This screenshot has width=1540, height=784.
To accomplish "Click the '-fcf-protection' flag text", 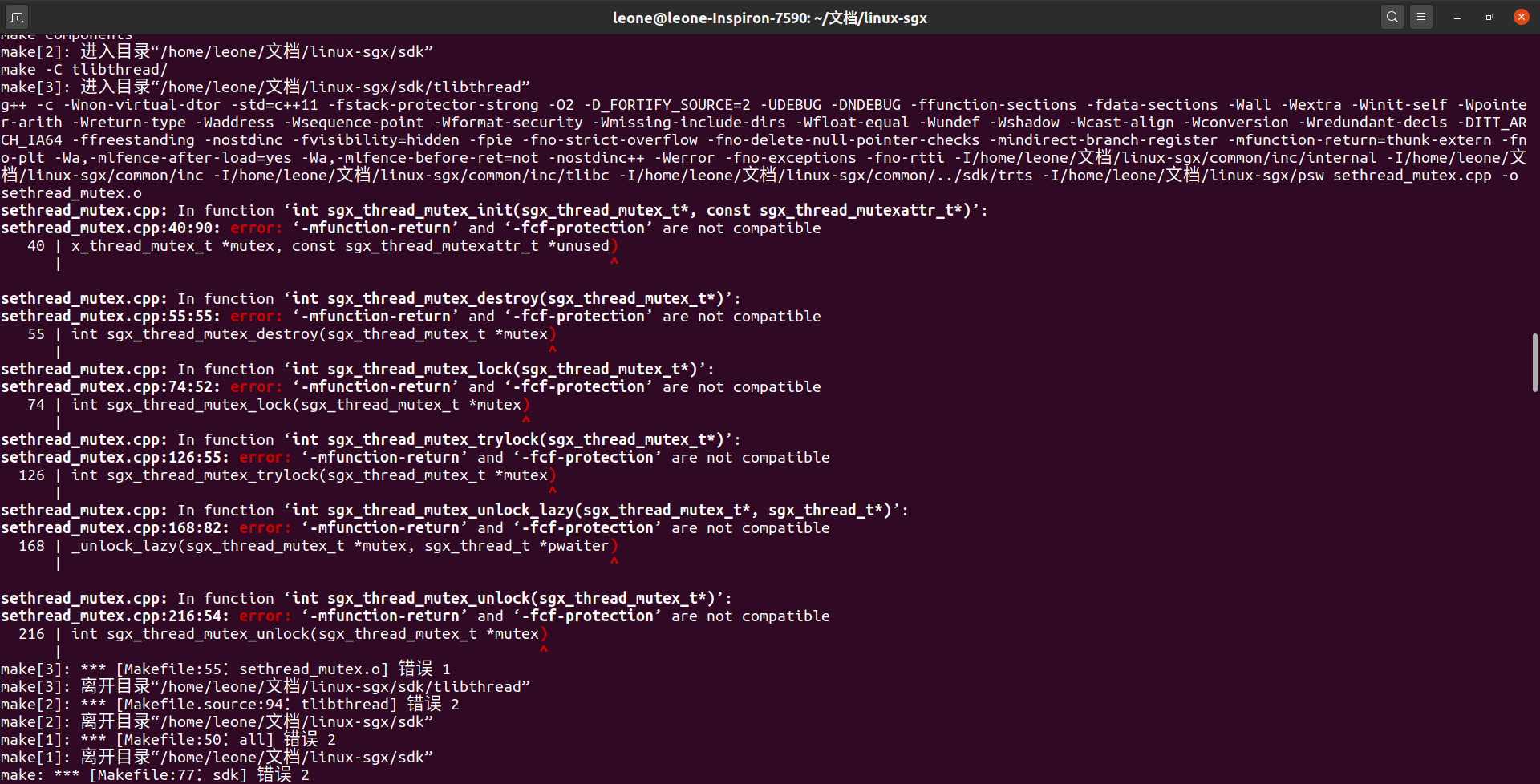I will (577, 228).
